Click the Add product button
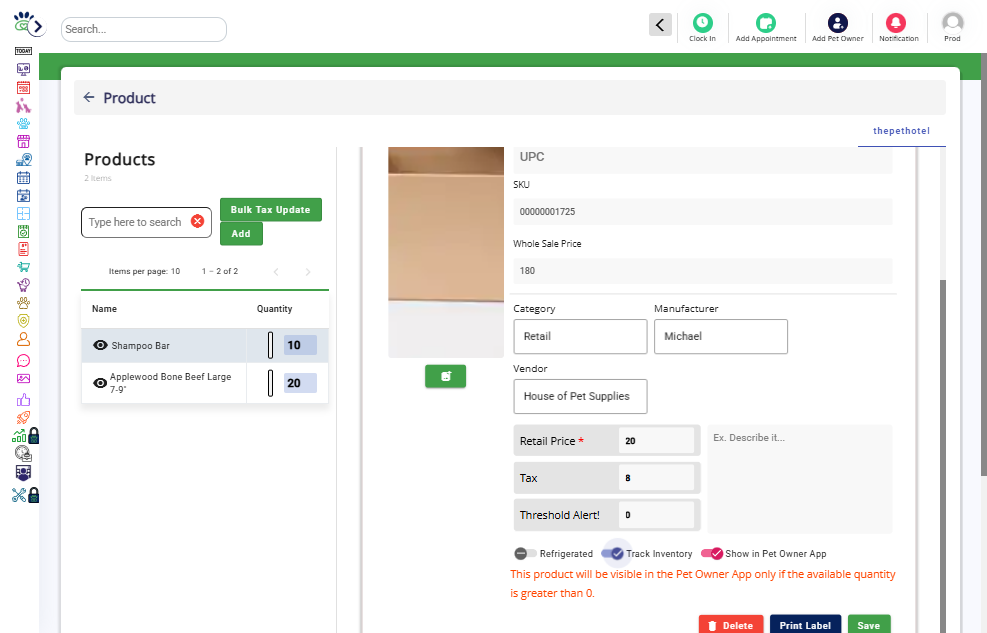 pyautogui.click(x=241, y=233)
